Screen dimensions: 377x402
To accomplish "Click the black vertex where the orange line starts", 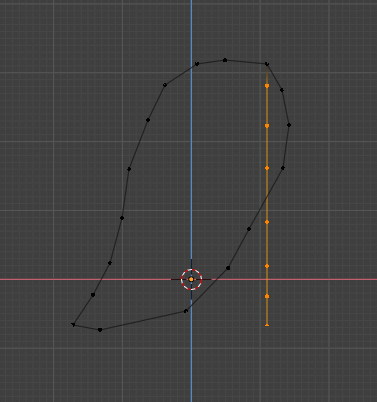I will pos(267,64).
